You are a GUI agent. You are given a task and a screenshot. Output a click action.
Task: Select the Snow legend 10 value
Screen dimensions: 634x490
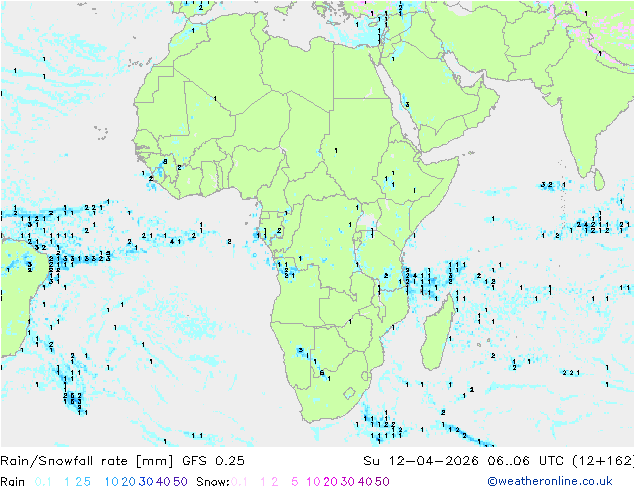313,482
